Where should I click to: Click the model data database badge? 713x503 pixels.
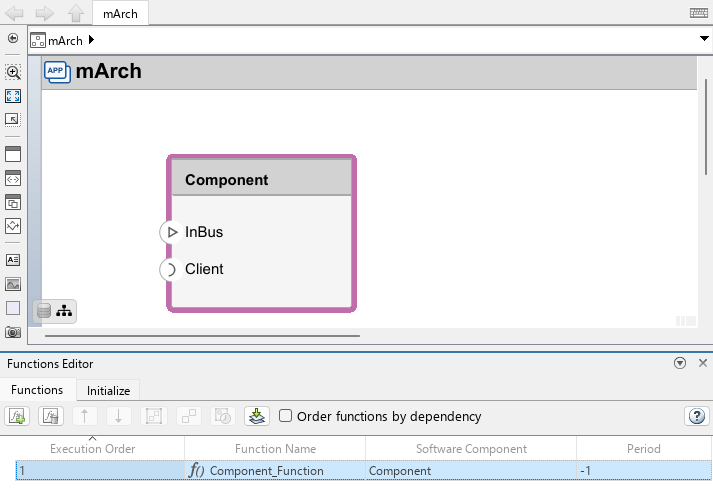pyautogui.click(x=44, y=311)
